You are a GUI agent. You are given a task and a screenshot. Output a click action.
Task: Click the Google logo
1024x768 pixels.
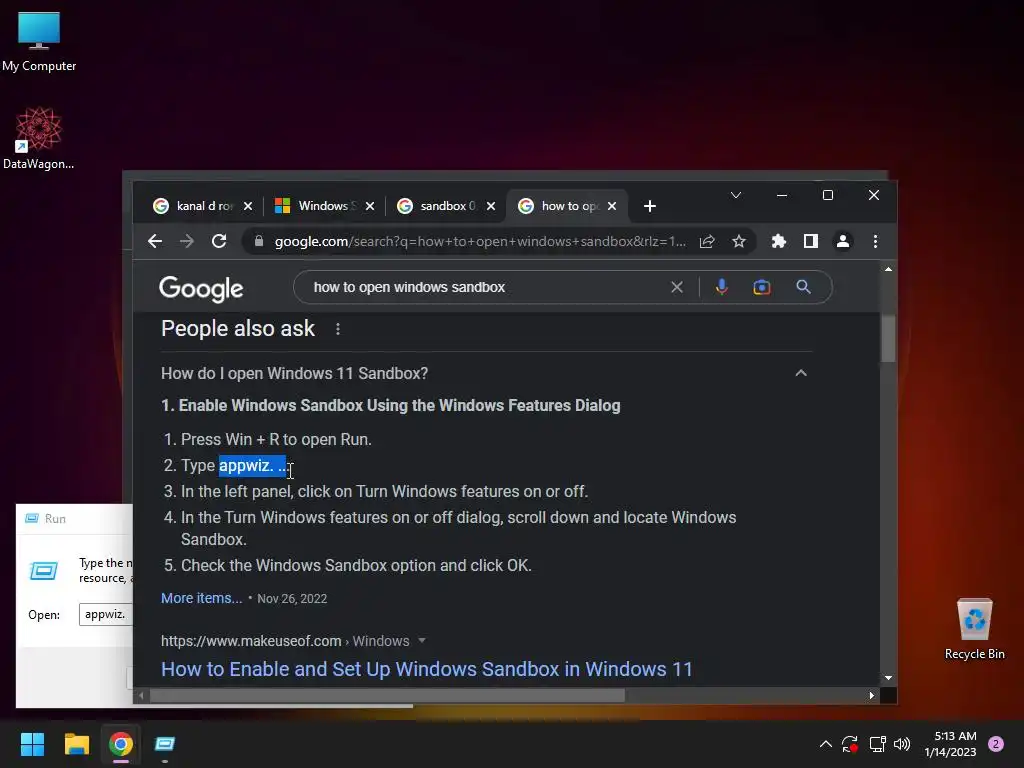point(201,289)
